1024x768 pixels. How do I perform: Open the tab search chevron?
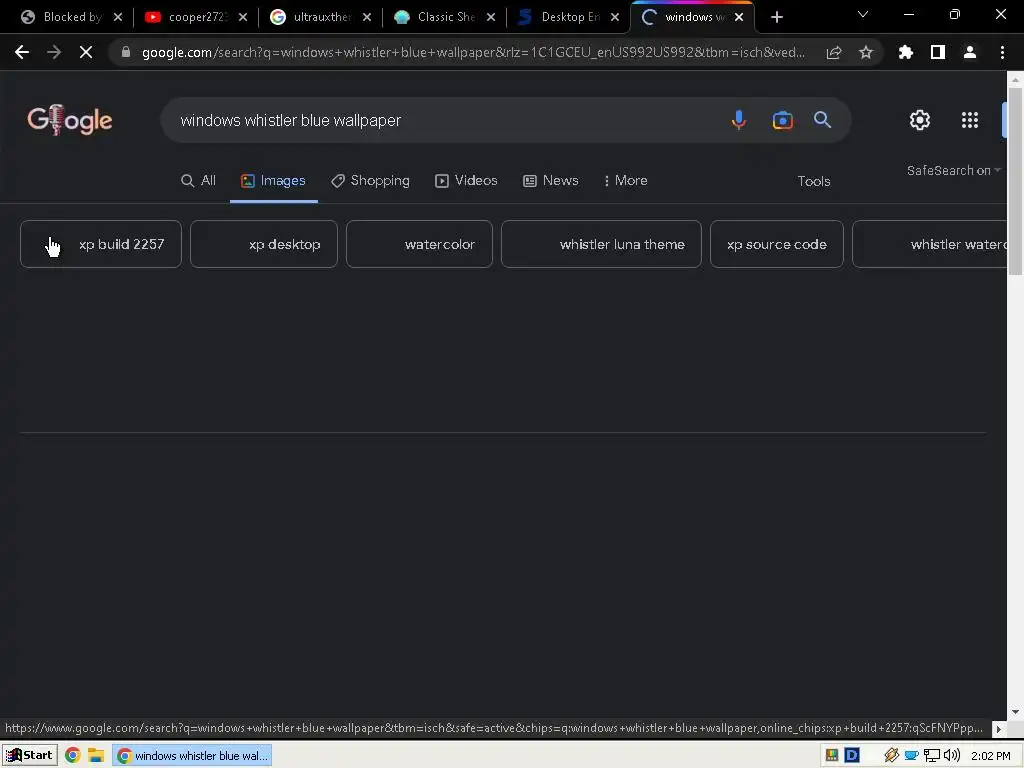coord(863,14)
